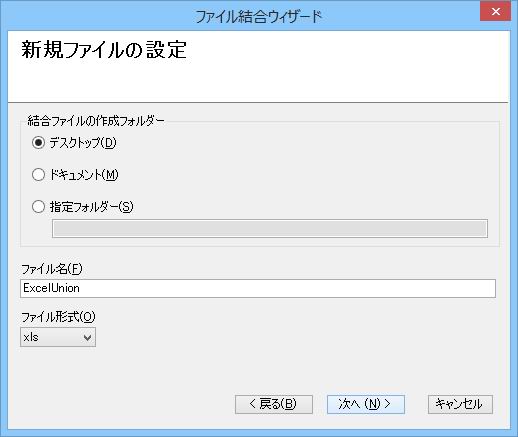This screenshot has width=518, height=437.
Task: Proceed with the 次へ(N) button
Action: click(366, 404)
